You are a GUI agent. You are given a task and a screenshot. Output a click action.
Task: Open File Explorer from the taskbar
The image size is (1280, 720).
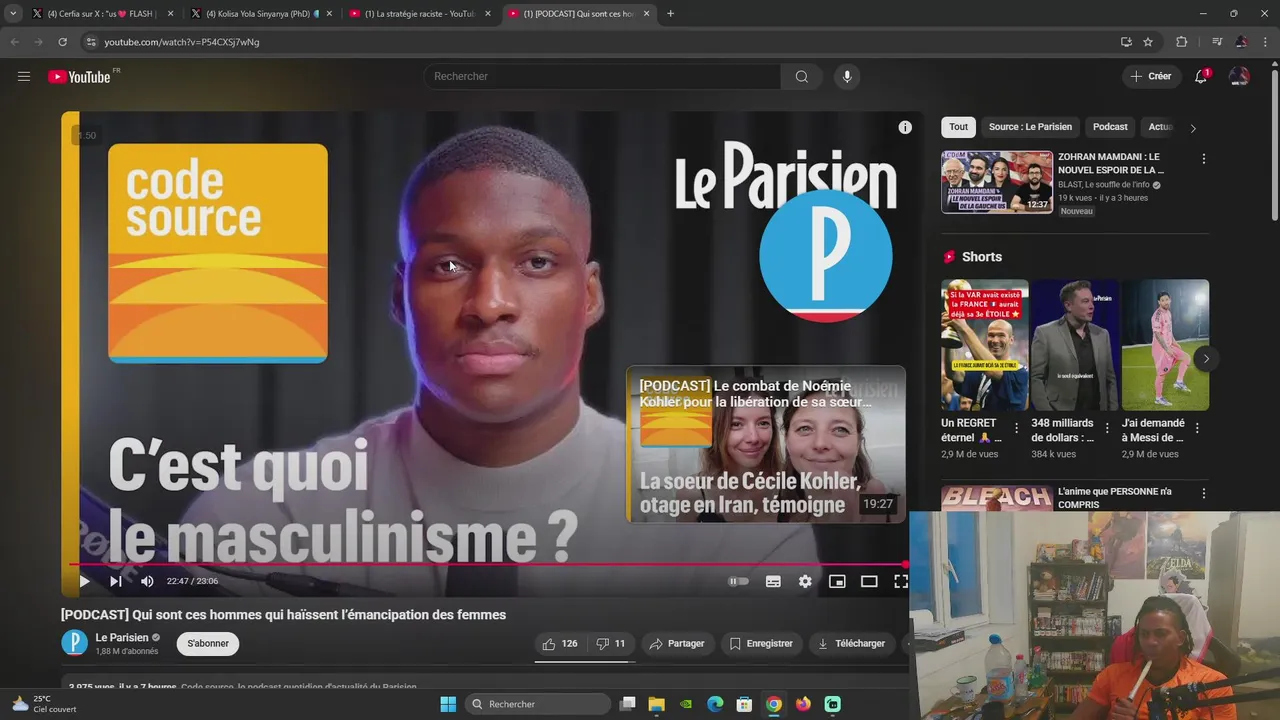[656, 704]
